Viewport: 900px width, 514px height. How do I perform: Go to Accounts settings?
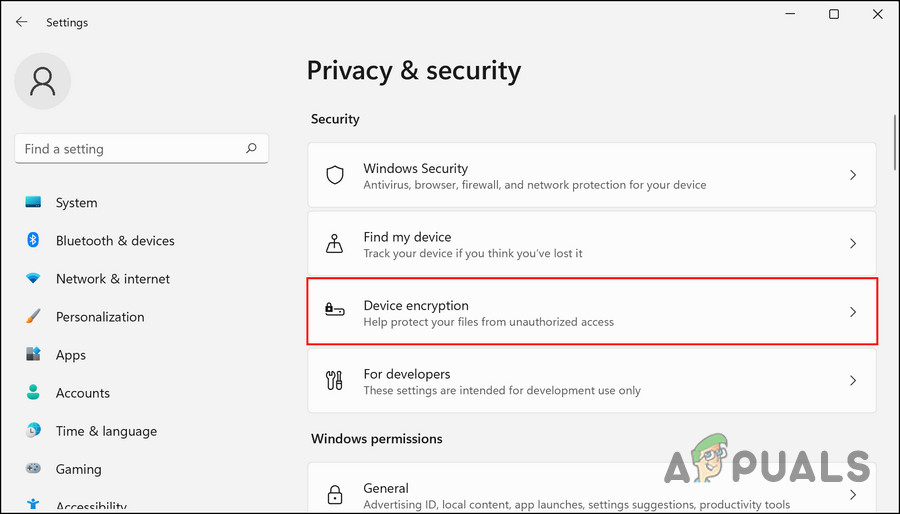[x=82, y=393]
